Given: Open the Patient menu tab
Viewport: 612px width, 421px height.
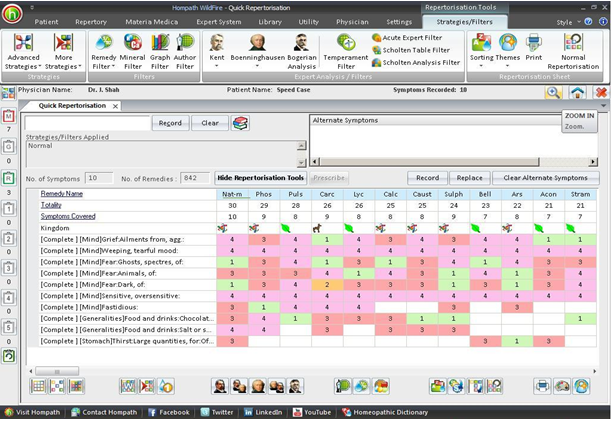Looking at the screenshot, I should click(46, 22).
